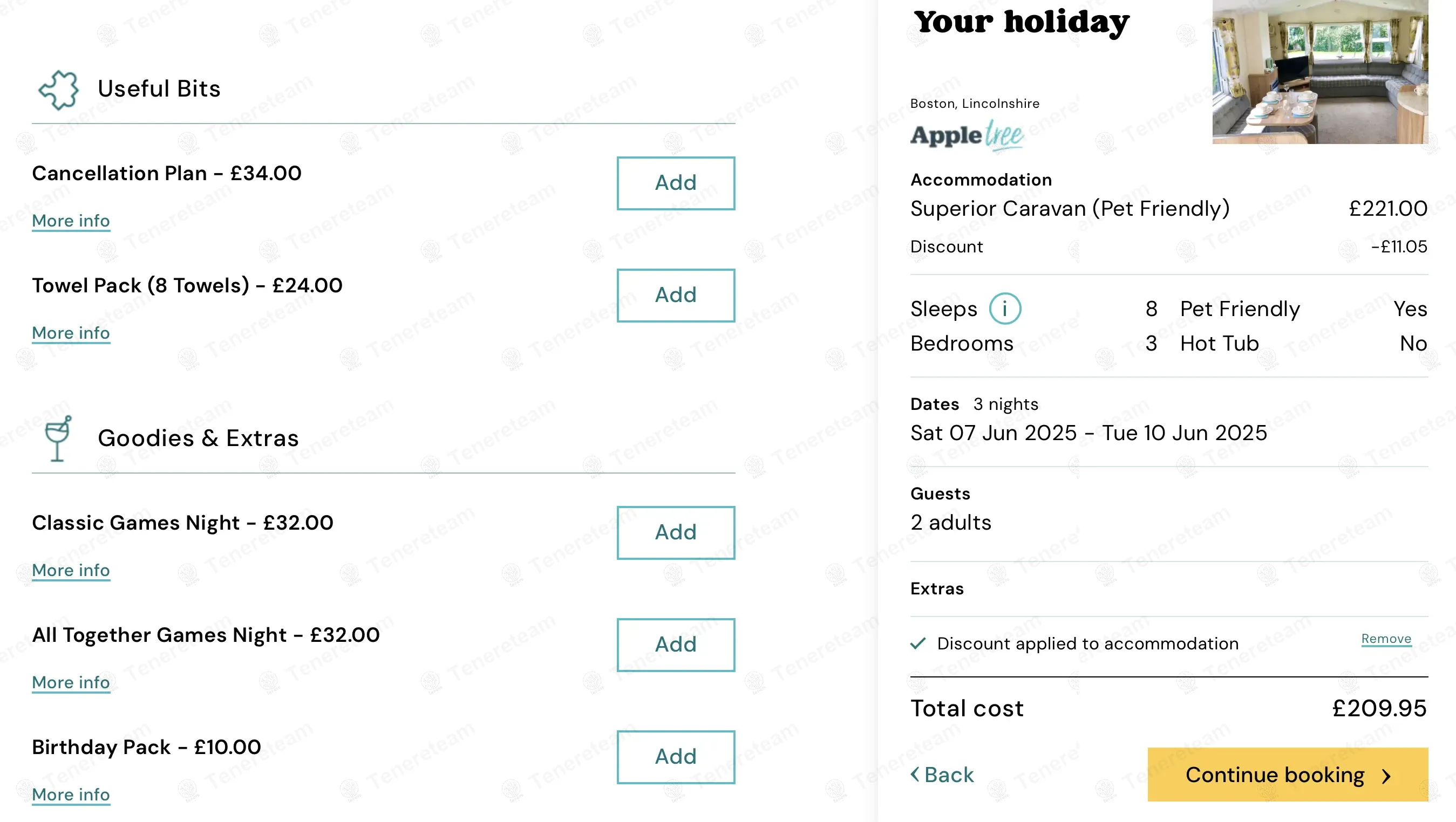Open the caravan interior photo thumbnail

1320,72
